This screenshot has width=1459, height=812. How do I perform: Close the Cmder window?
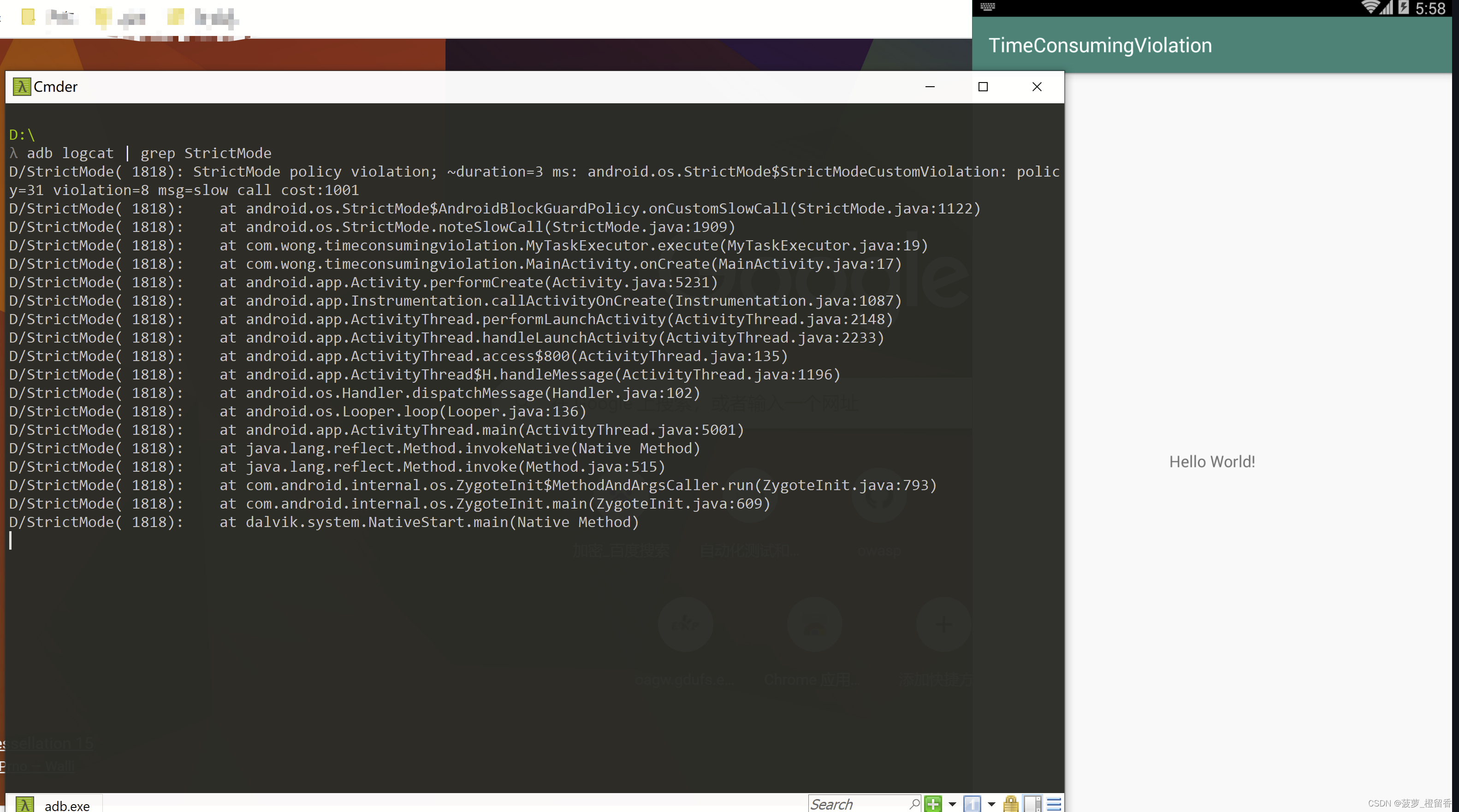pos(1037,87)
